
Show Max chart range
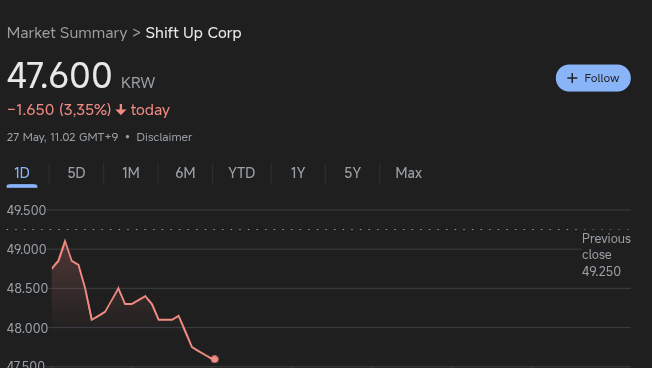pos(409,173)
